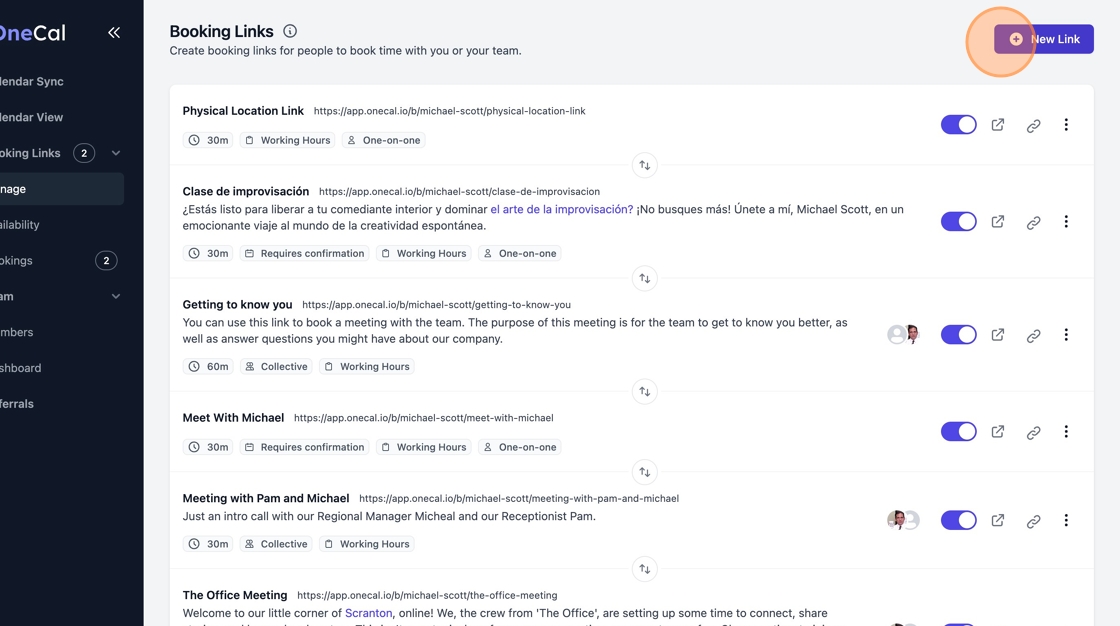
Task: Copy link for Meet With Michael
Action: [x=1033, y=432]
